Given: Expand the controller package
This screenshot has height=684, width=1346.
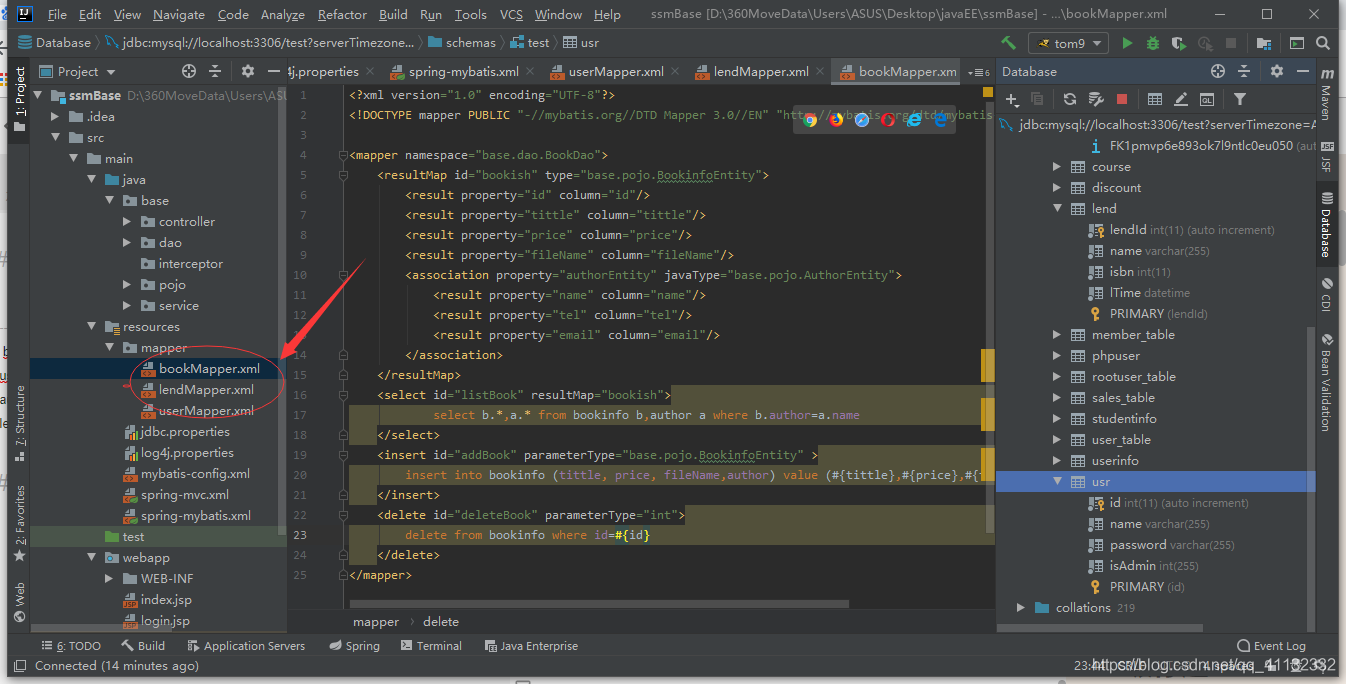Looking at the screenshot, I should (127, 222).
